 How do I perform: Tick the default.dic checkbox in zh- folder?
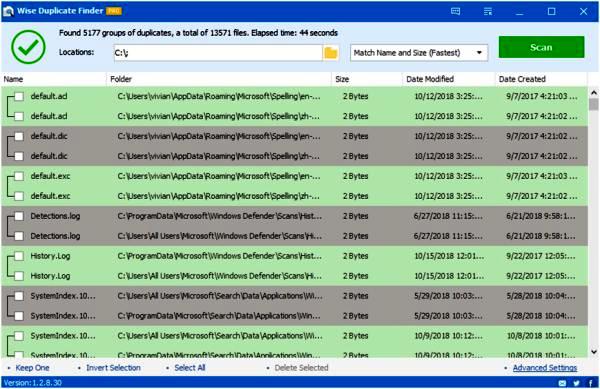(x=19, y=156)
